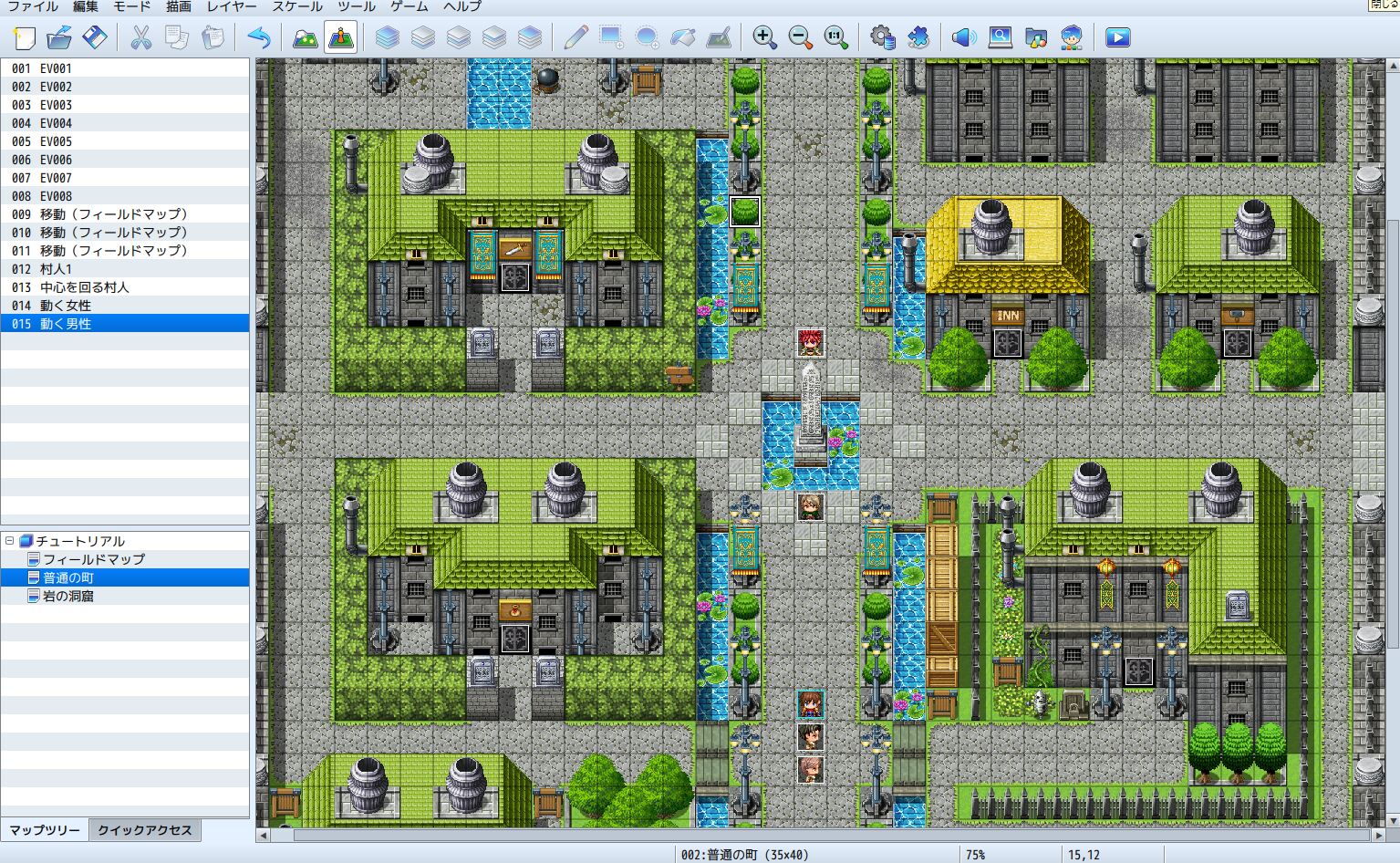This screenshot has width=1400, height=863.
Task: Paste using the clipboard icon
Action: point(212,37)
